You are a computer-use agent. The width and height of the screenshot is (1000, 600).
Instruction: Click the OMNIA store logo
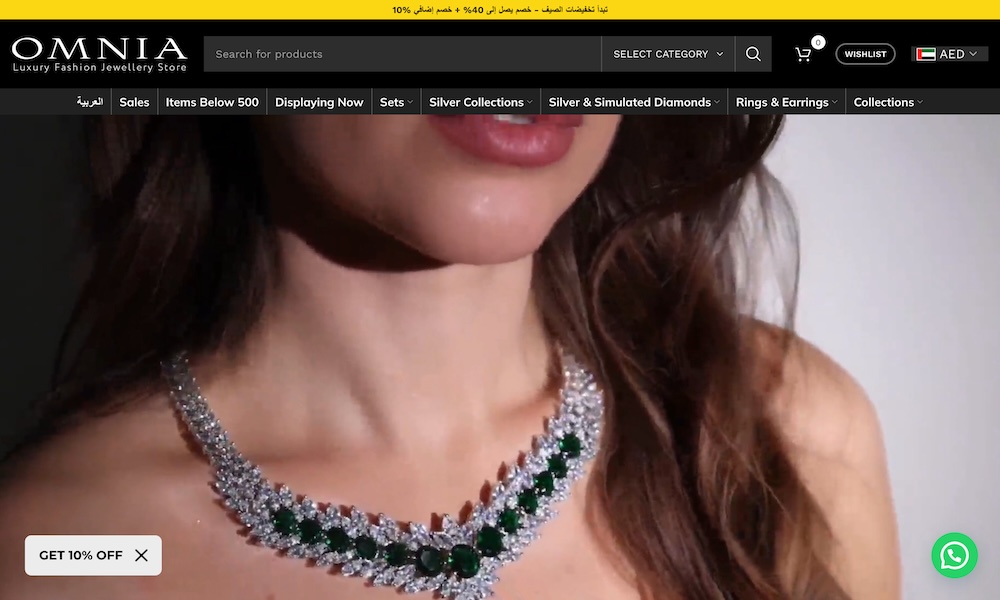click(x=99, y=54)
